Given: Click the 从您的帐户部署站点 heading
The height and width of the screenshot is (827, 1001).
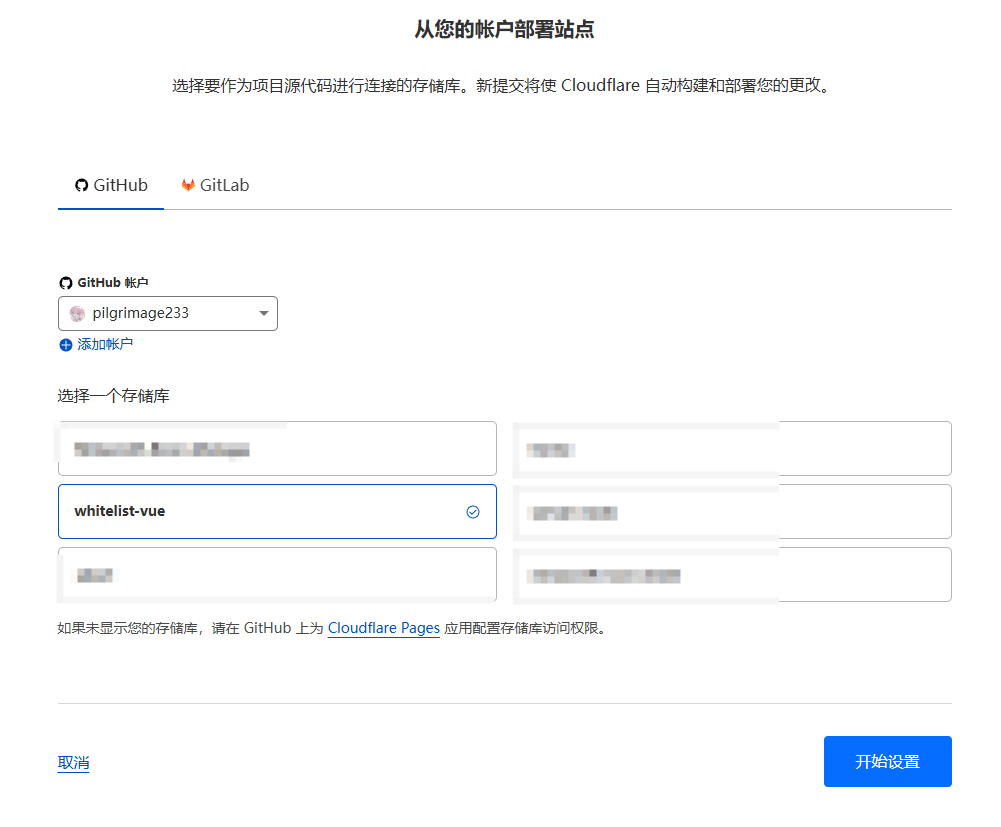Looking at the screenshot, I should [x=504, y=29].
